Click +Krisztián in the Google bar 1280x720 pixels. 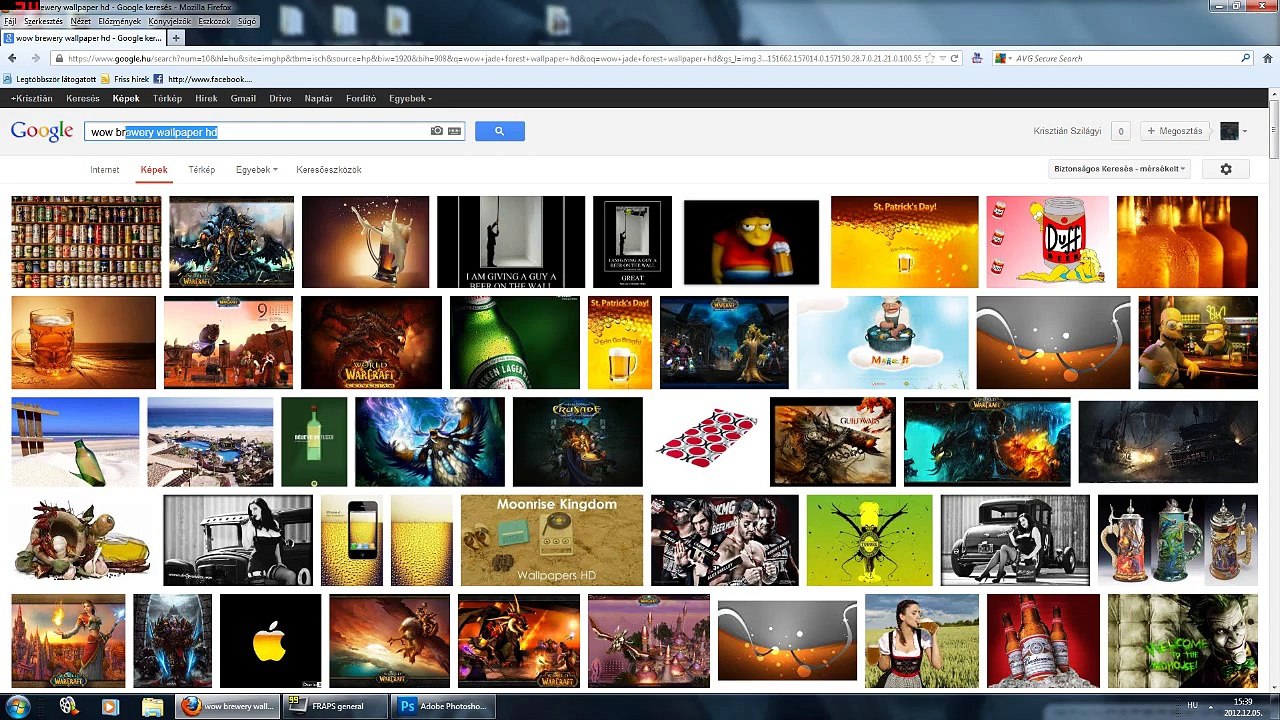pos(31,98)
